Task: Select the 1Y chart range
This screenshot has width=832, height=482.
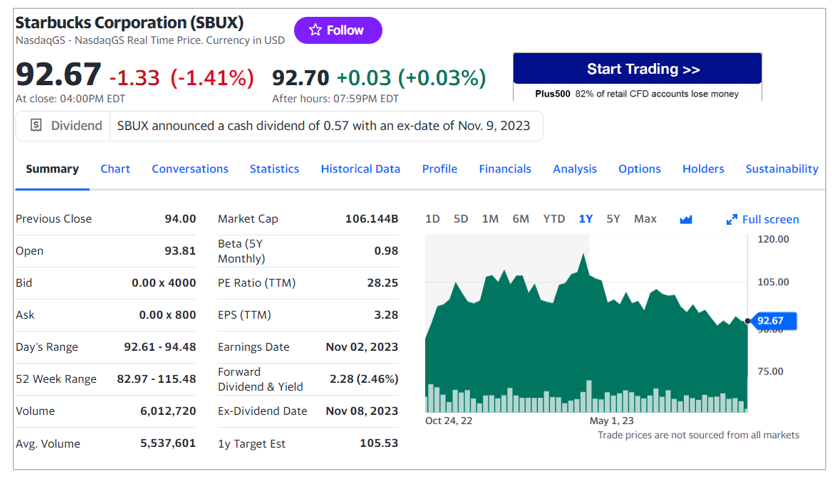Action: (x=585, y=219)
